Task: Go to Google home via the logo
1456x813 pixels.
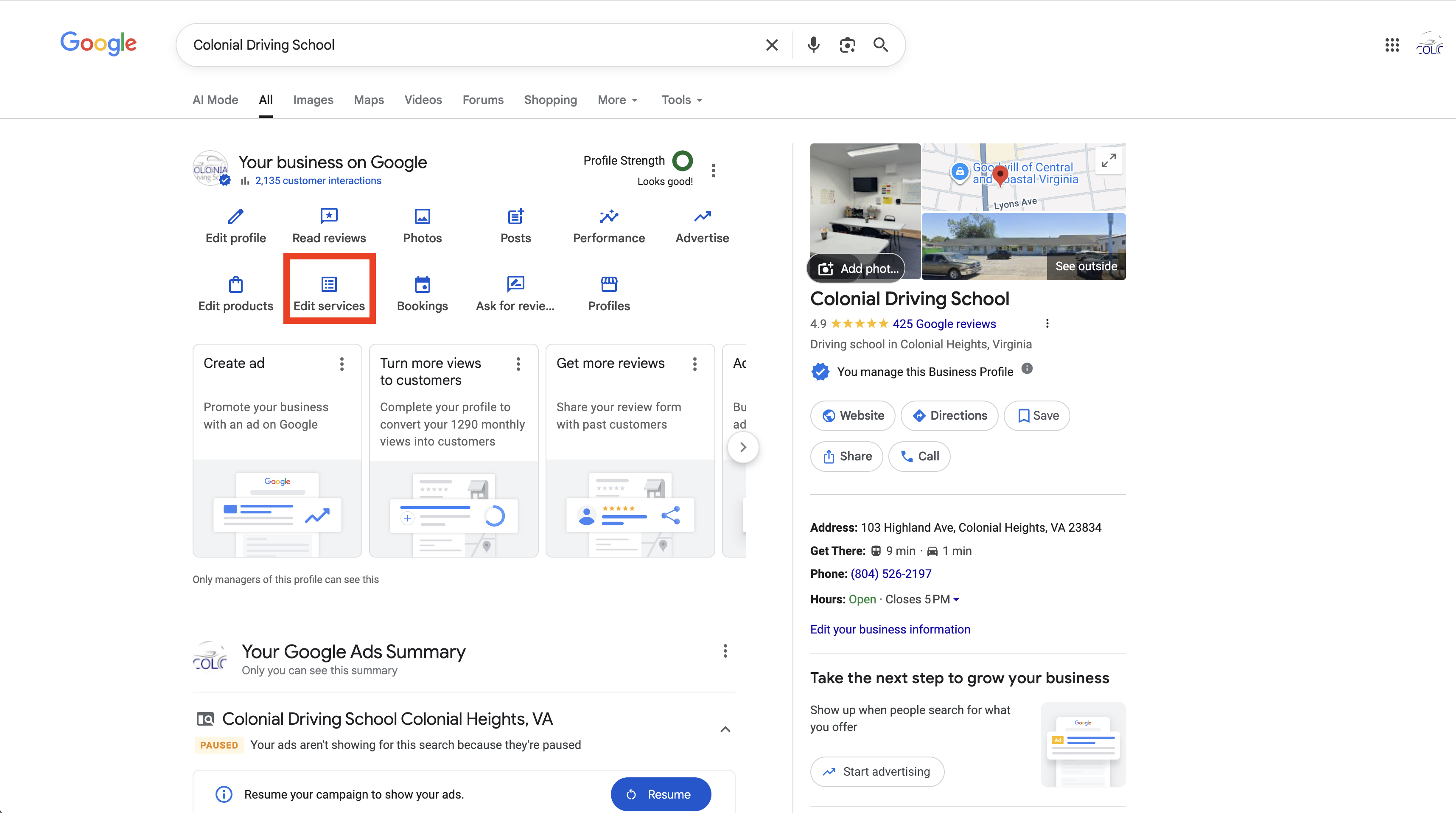Action: coord(98,44)
